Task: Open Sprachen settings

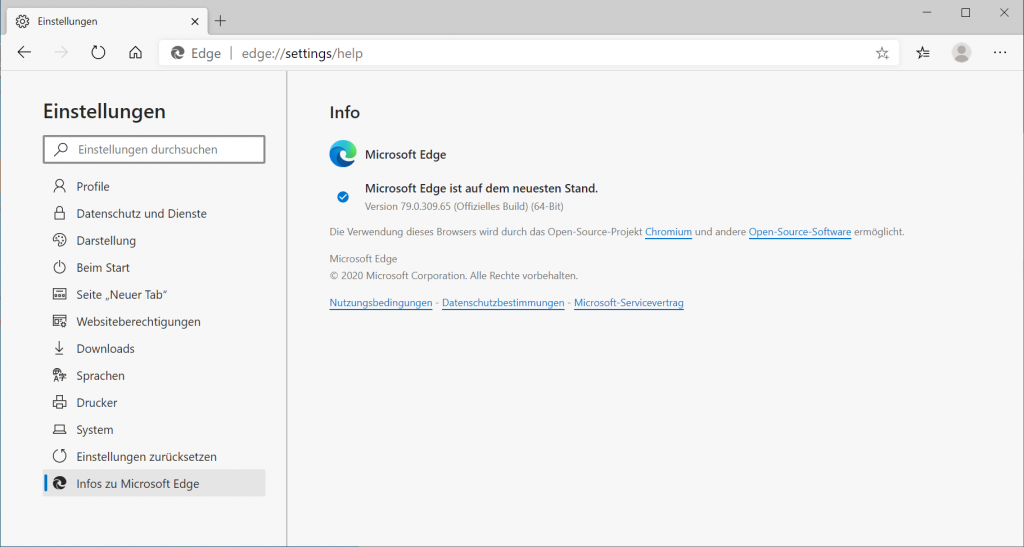Action: point(154,376)
